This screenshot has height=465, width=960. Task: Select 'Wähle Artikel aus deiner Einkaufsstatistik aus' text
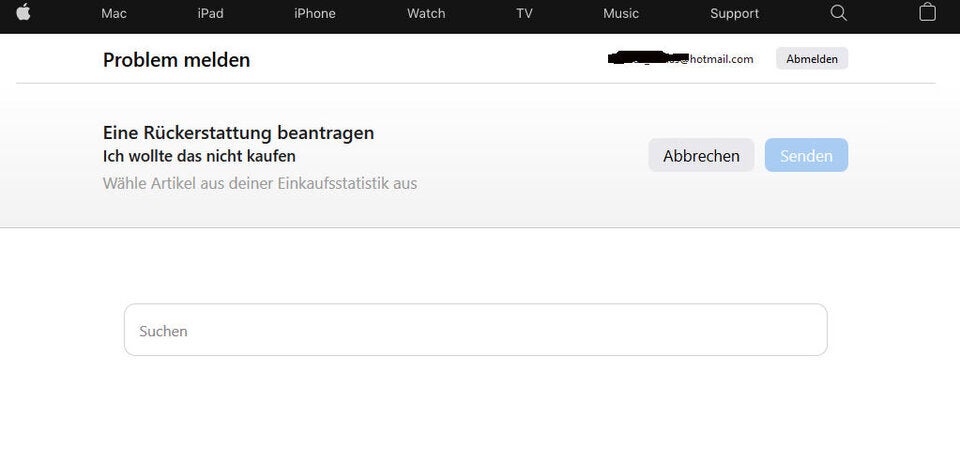260,183
